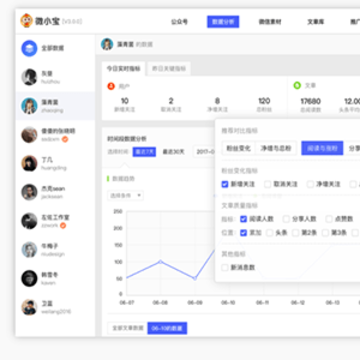The width and height of the screenshot is (360, 360).
Task: Click the 06-12 axis date label
Action: click(x=298, y=303)
